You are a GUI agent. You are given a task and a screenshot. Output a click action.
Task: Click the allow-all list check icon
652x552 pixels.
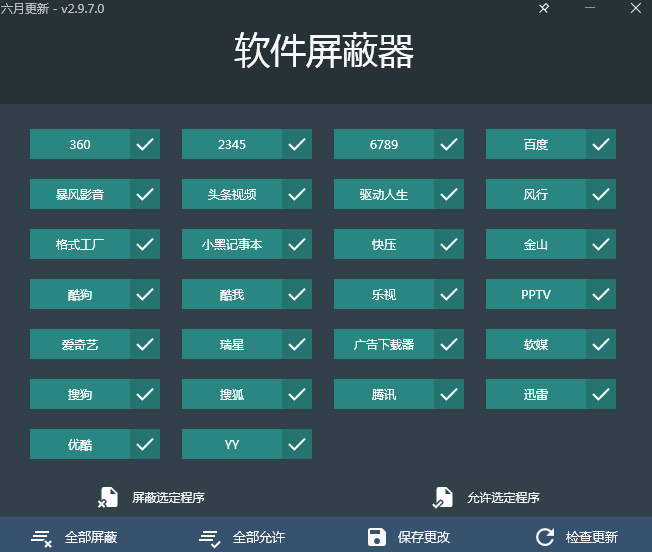(210, 538)
